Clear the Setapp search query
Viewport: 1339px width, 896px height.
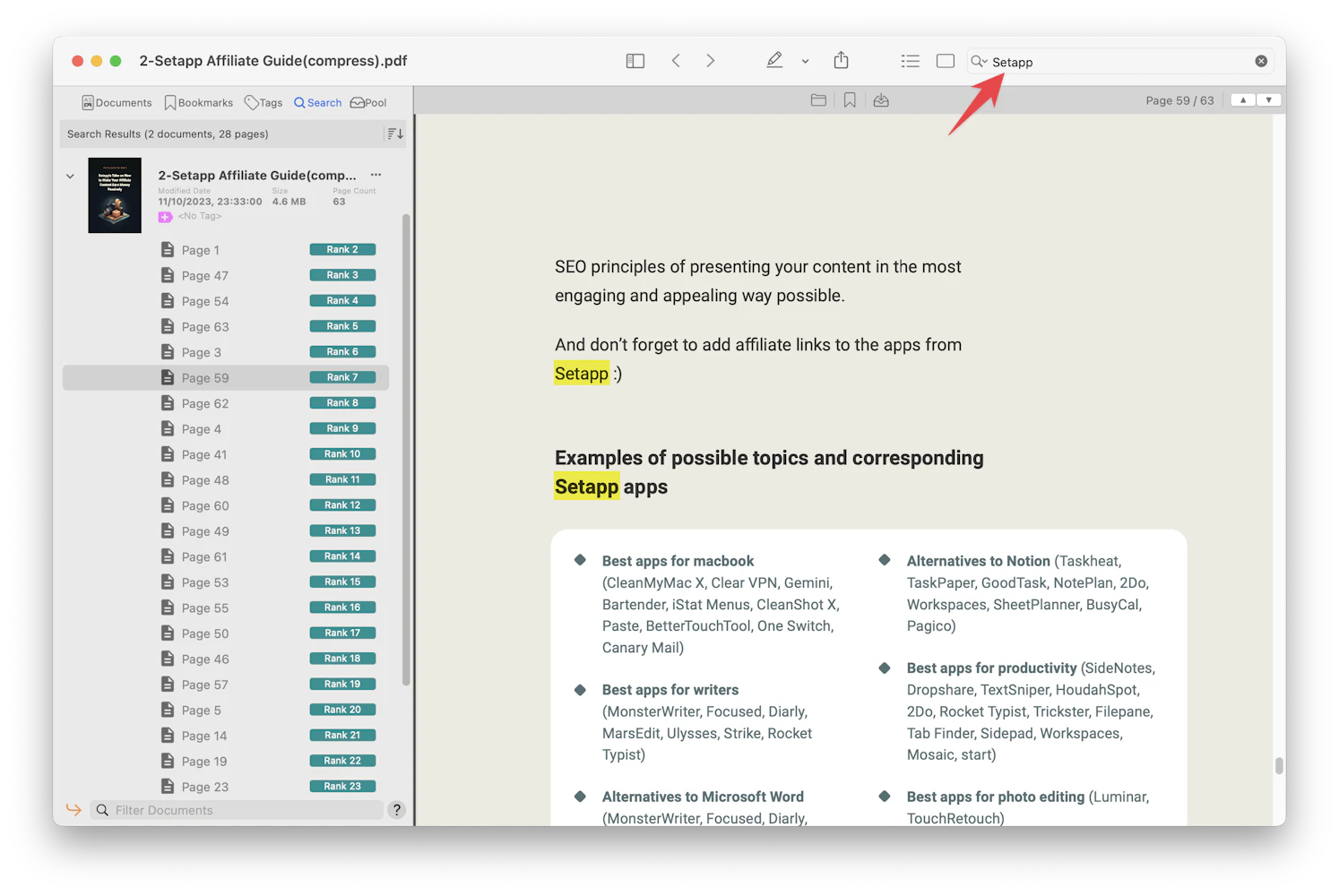click(1261, 60)
